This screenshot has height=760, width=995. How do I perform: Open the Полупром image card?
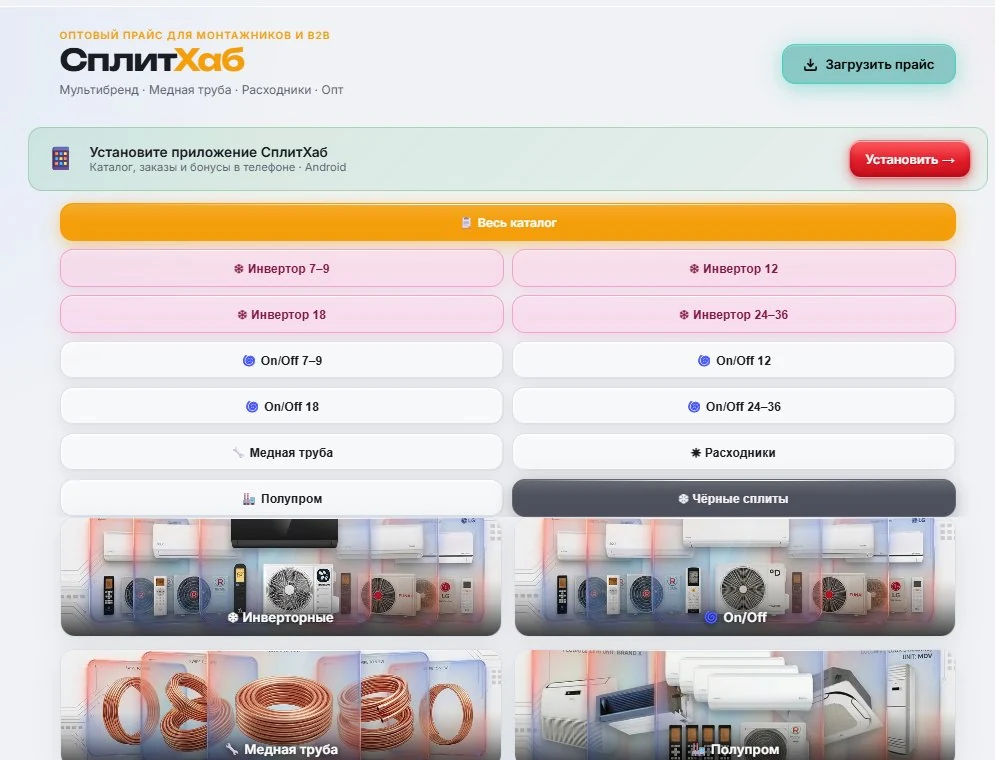point(735,705)
